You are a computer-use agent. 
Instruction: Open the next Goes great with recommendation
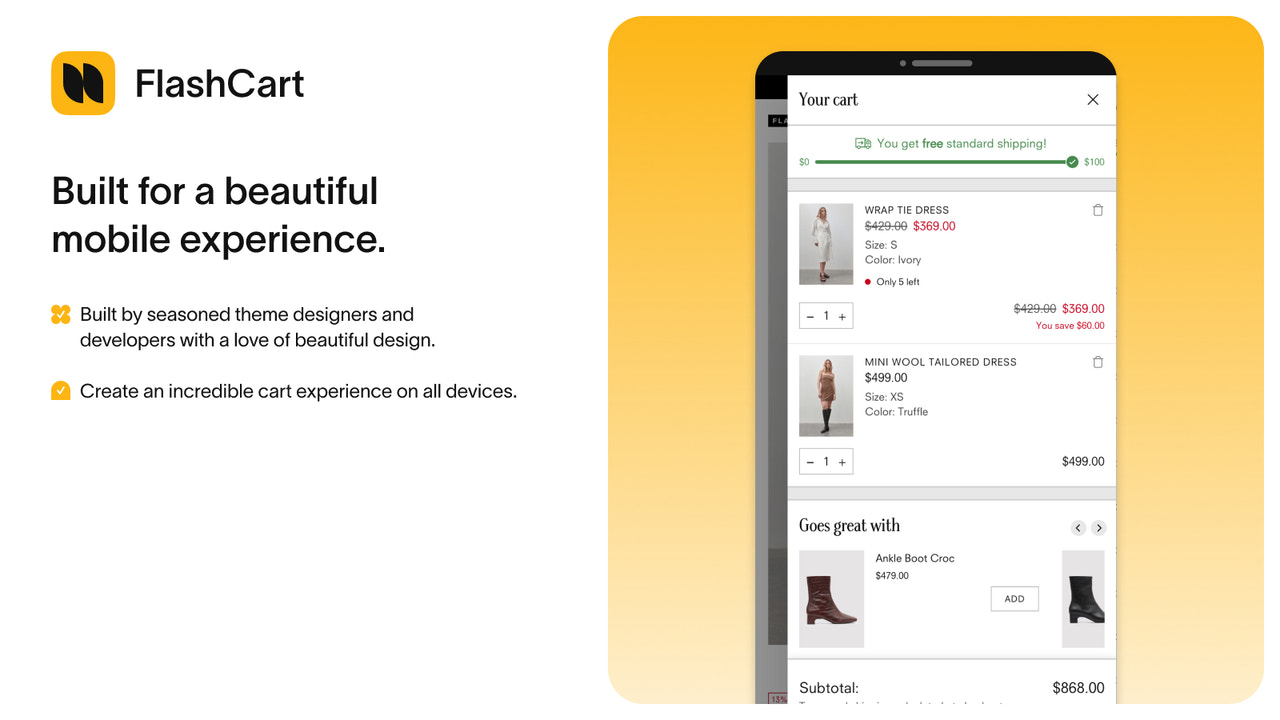click(x=1099, y=527)
